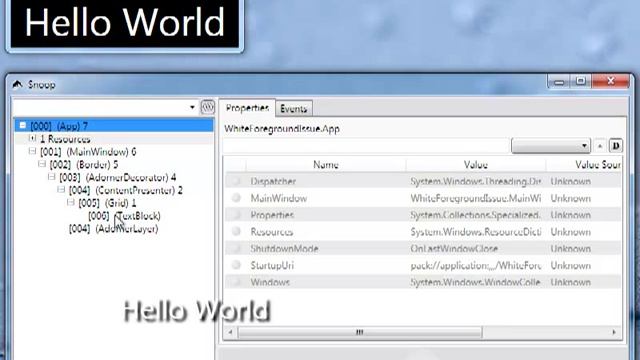
Task: Toggle the radio circle in the Resources row
Action: coord(236,231)
